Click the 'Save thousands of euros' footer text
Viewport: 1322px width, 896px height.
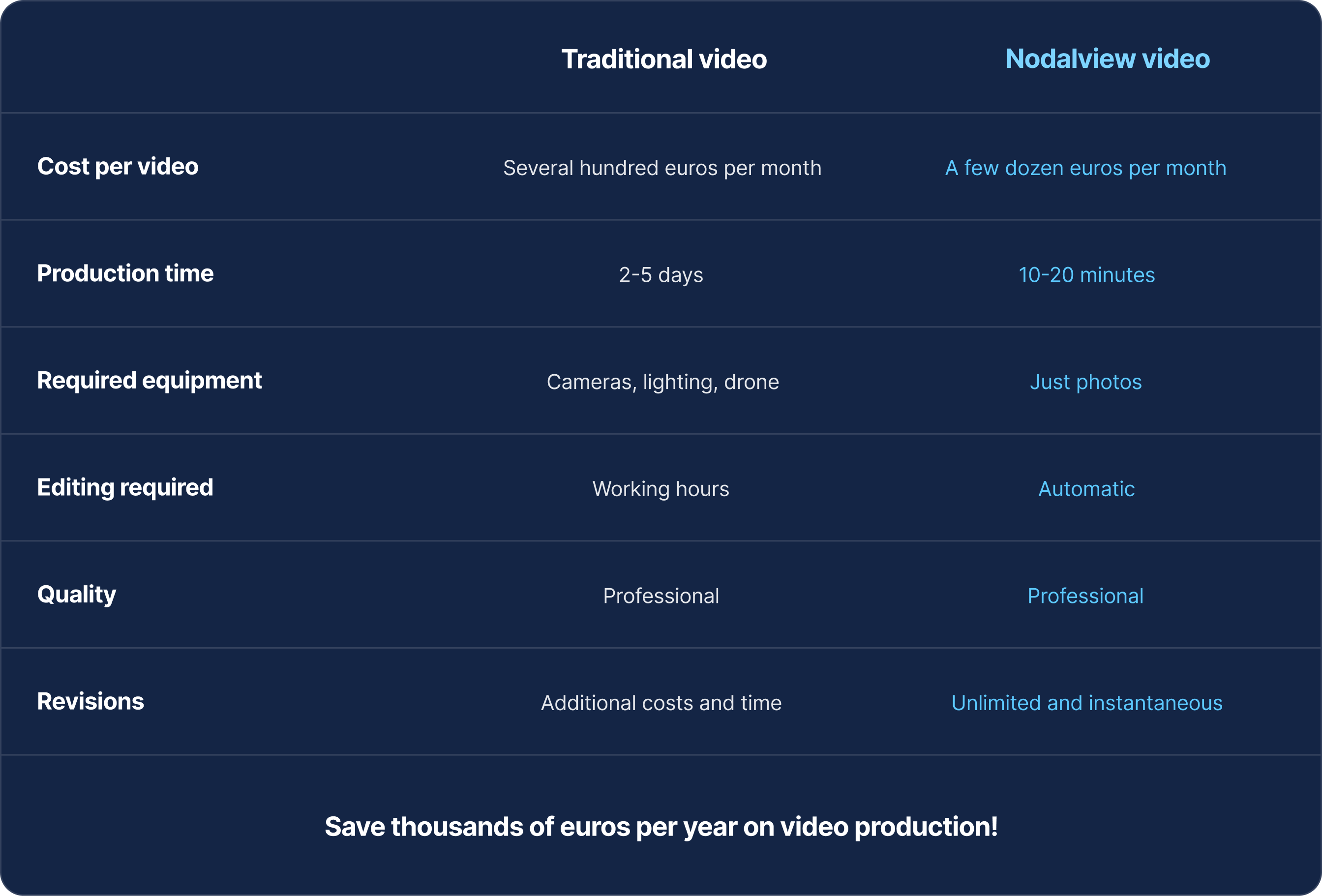click(661, 827)
